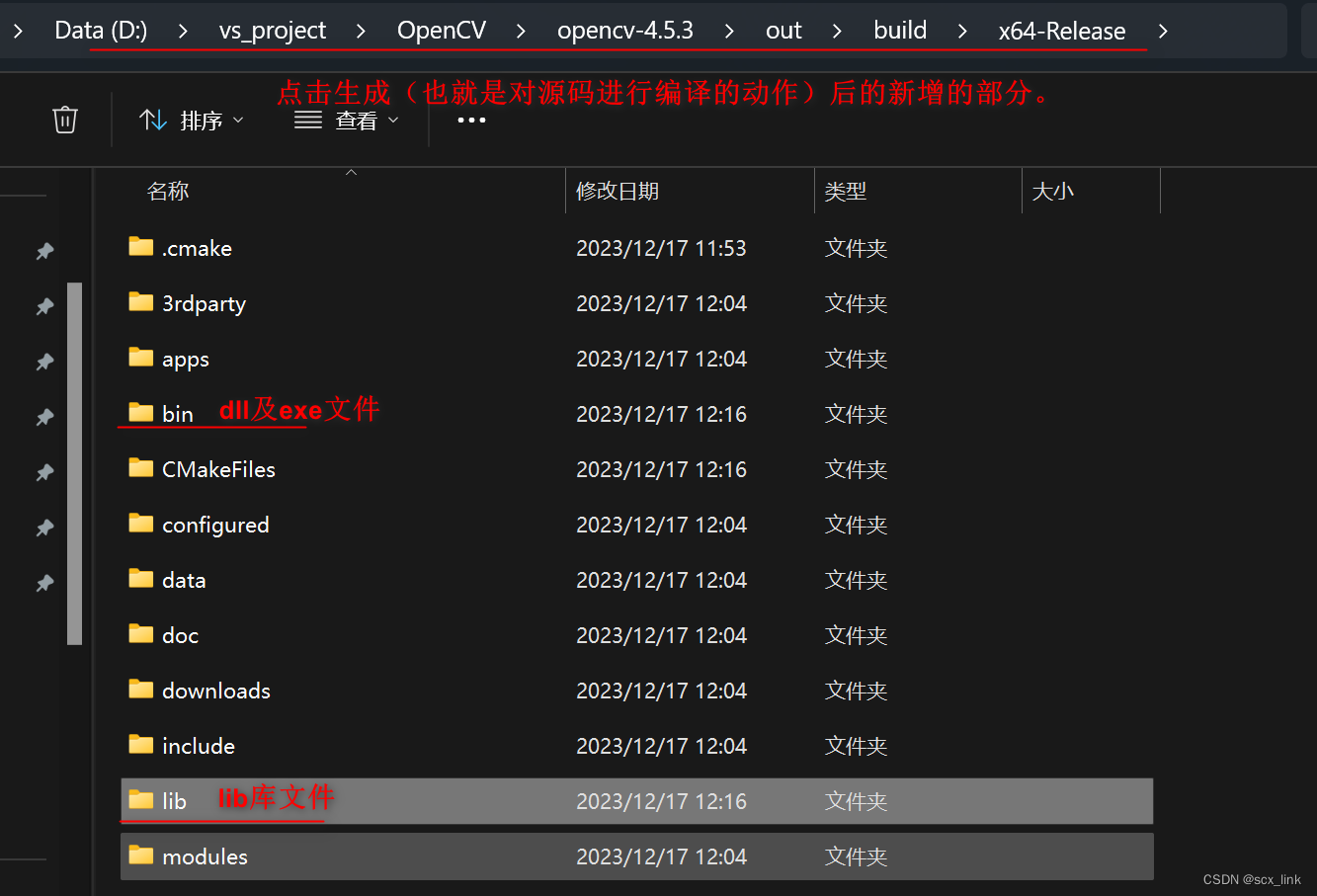Click the "doc" folder name

180,635
